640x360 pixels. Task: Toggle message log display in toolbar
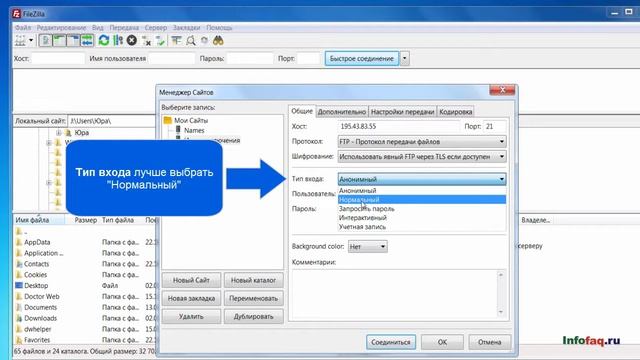(46, 40)
